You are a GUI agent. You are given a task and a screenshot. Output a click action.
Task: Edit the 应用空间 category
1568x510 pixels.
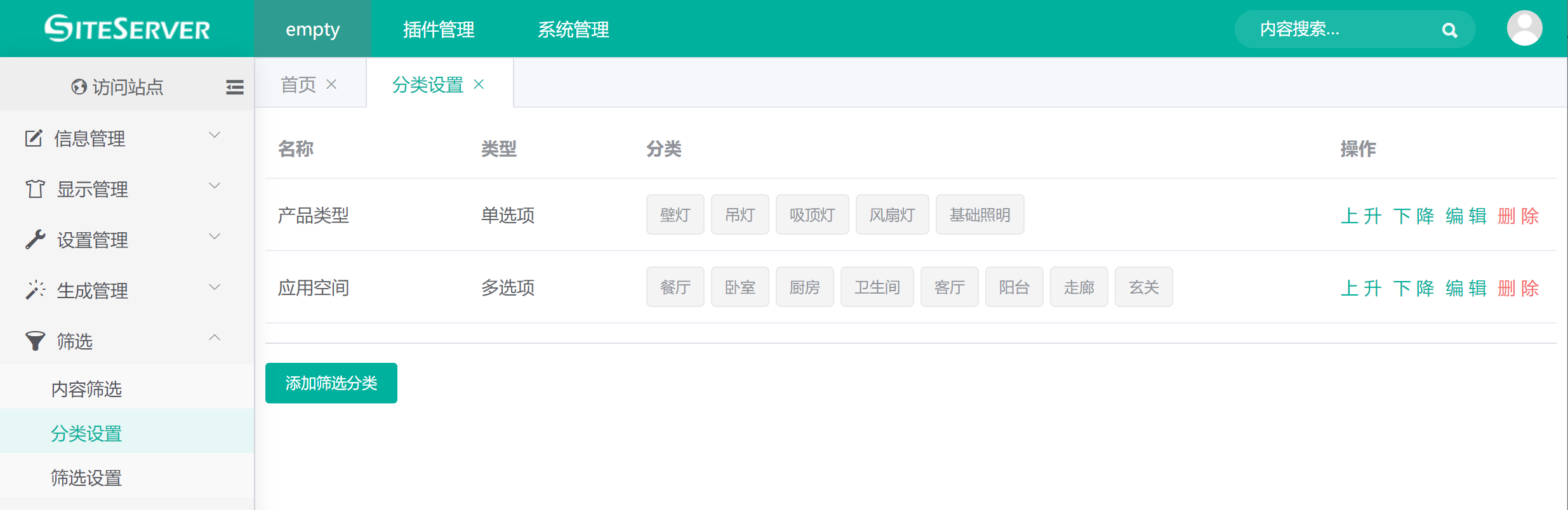tap(1466, 288)
